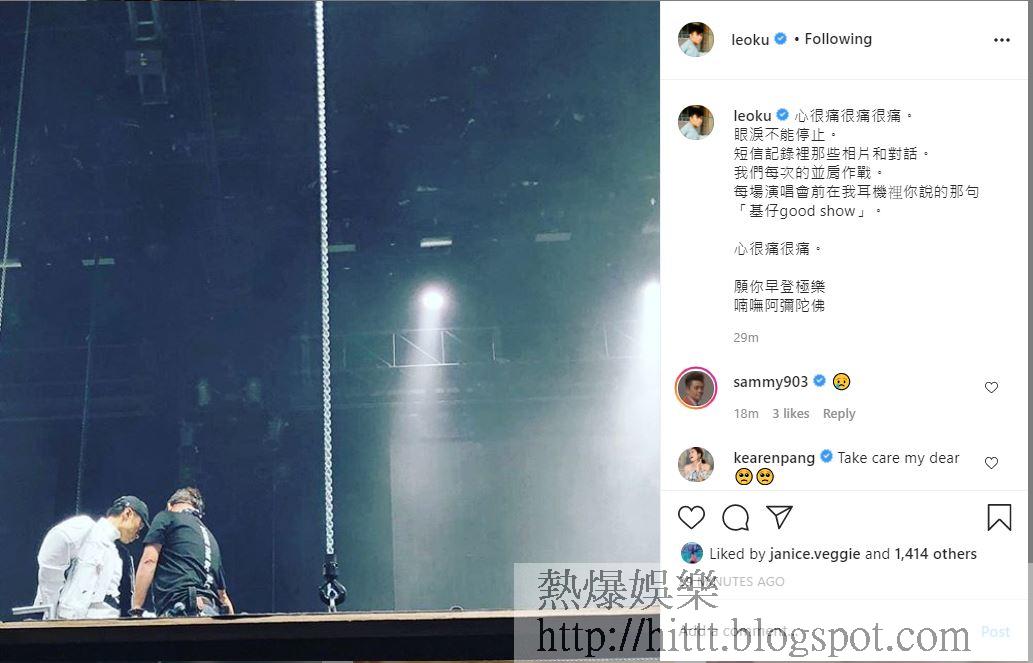
Task: Open sammy903's profile avatar
Action: (x=696, y=388)
